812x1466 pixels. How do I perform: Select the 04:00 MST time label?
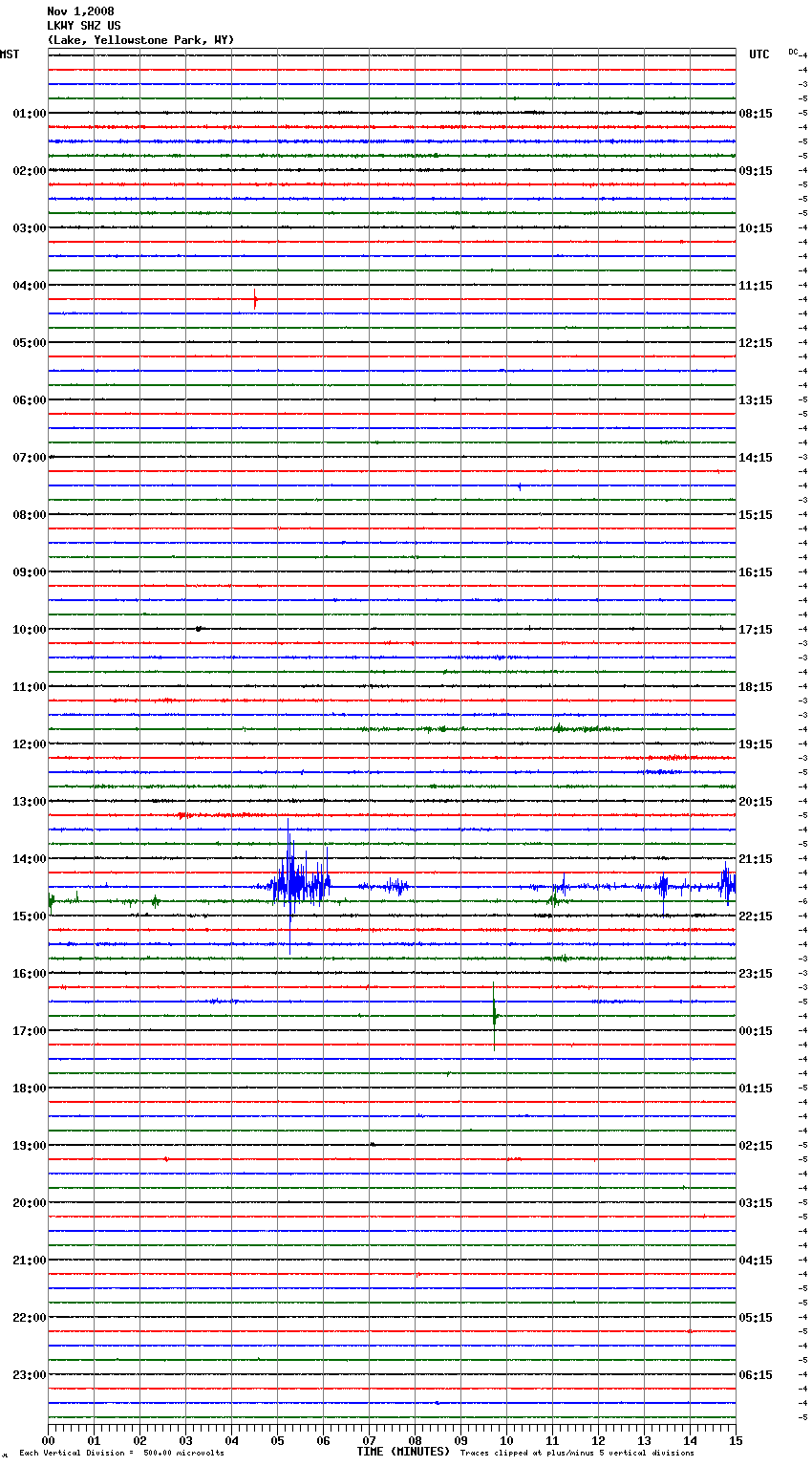click(x=30, y=286)
